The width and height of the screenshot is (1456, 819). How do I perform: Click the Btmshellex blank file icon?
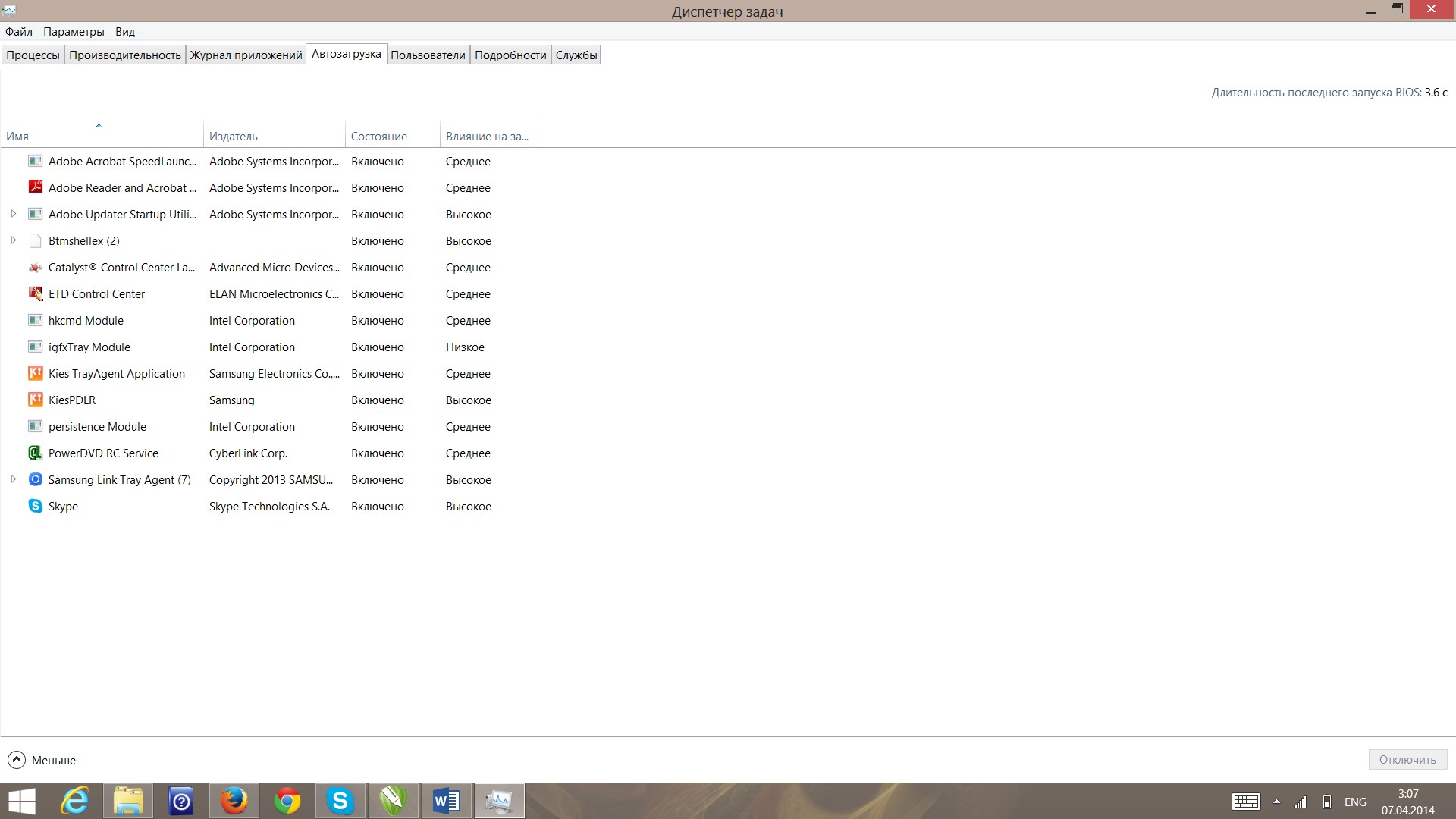pos(35,240)
